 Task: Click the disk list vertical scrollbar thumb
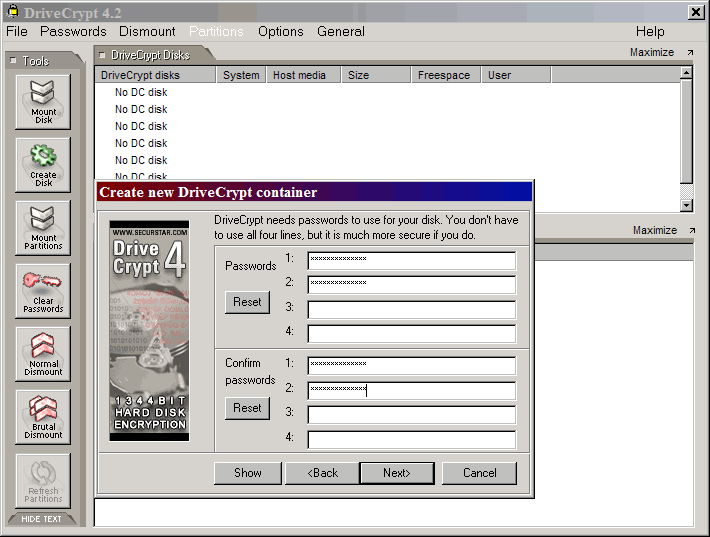point(686,131)
